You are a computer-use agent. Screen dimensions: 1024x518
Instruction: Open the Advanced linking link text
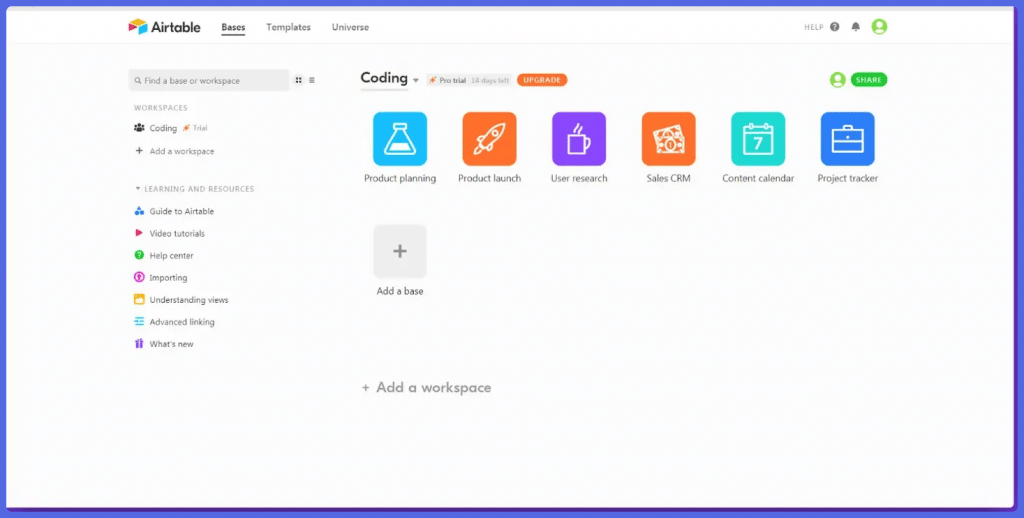[182, 322]
